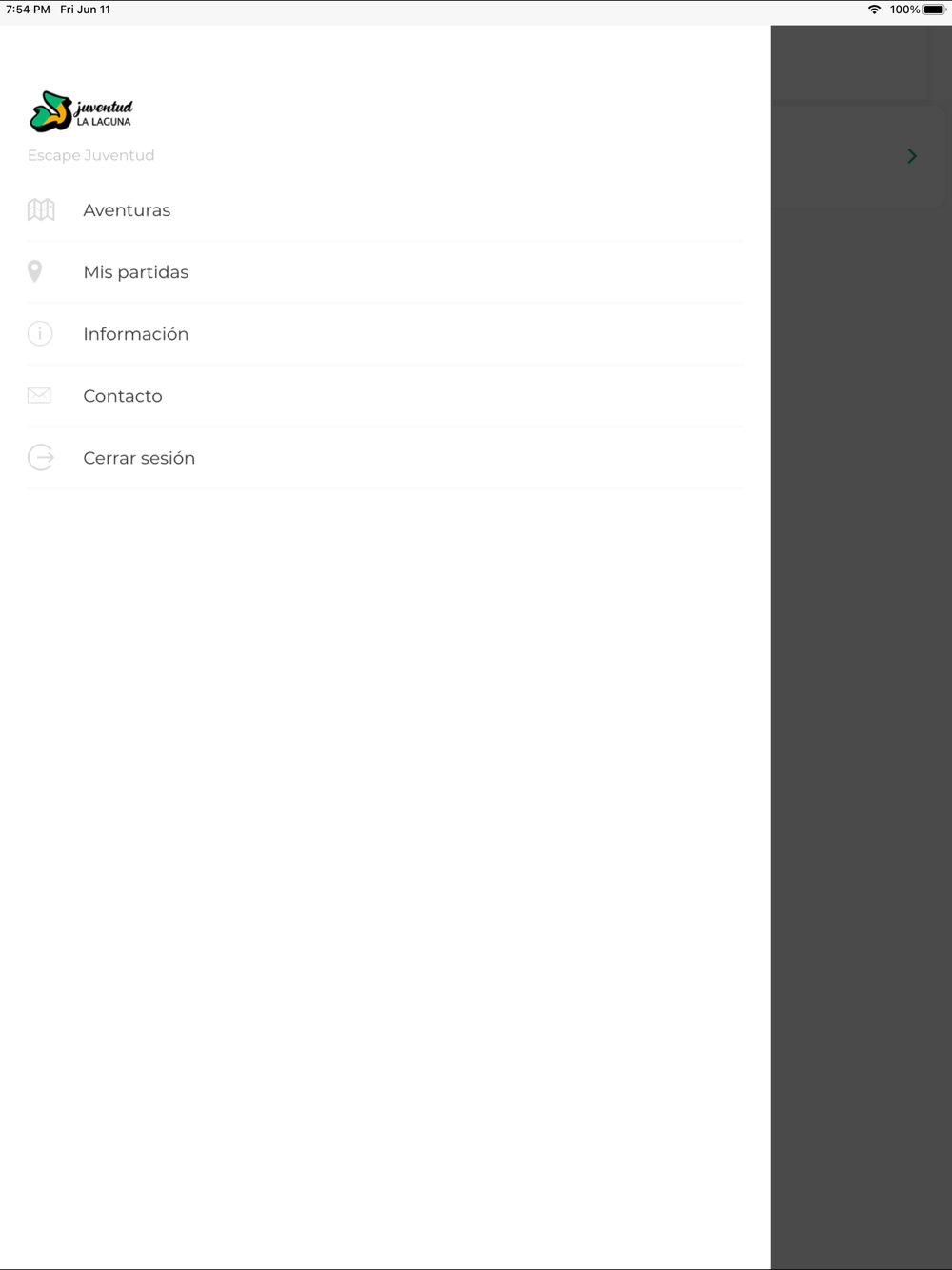952x1270 pixels.
Task: Select Información from the side menu
Action: [x=385, y=334]
